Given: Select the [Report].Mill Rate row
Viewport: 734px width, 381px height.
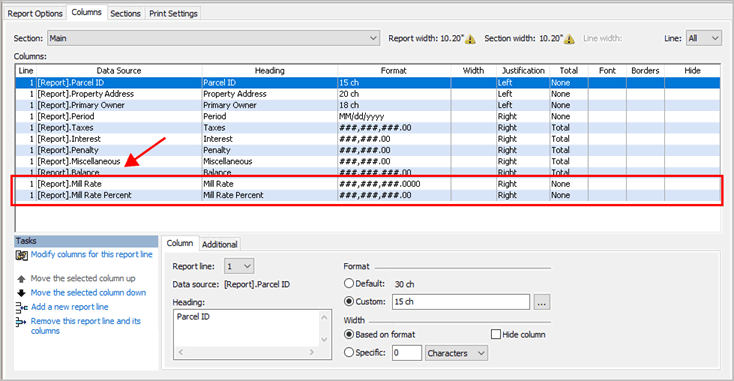Looking at the screenshot, I should coord(367,184).
